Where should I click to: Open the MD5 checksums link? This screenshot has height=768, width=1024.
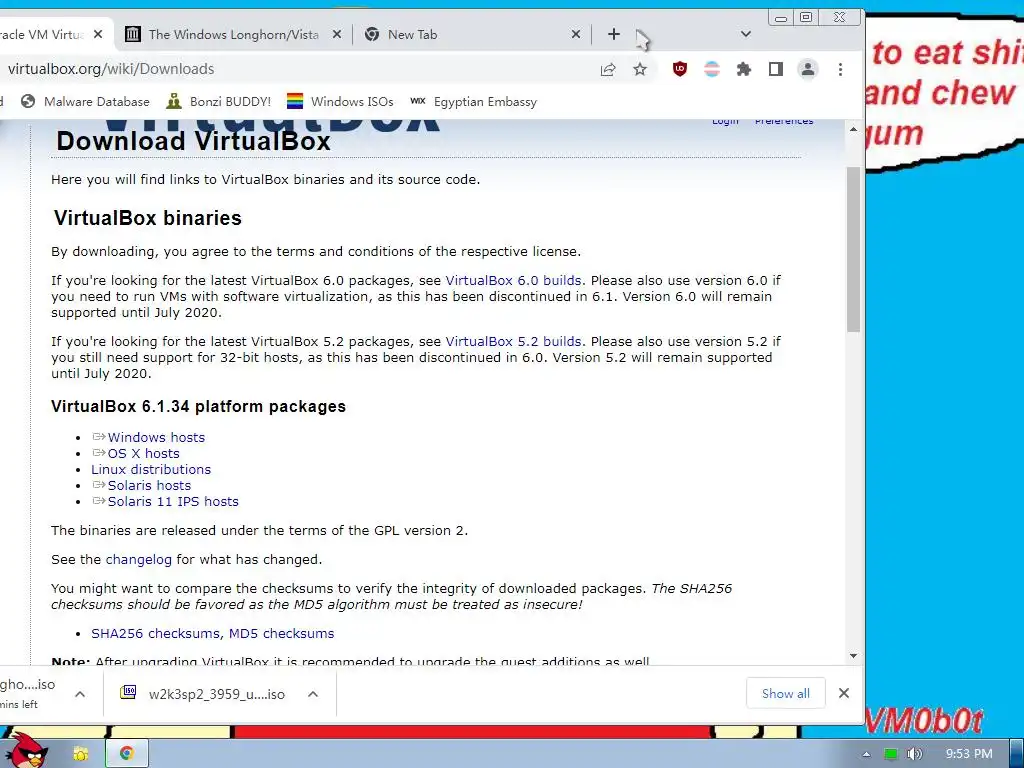coord(281,633)
